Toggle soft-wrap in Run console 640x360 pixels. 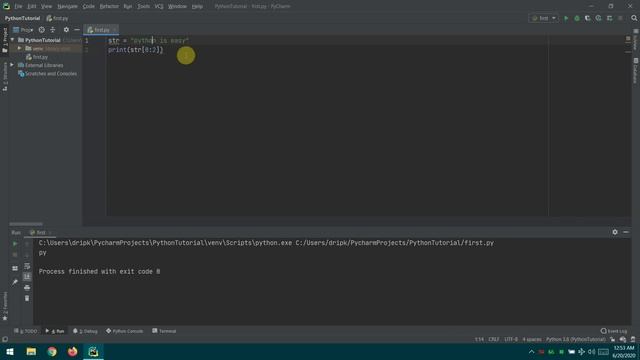pyautogui.click(x=27, y=266)
